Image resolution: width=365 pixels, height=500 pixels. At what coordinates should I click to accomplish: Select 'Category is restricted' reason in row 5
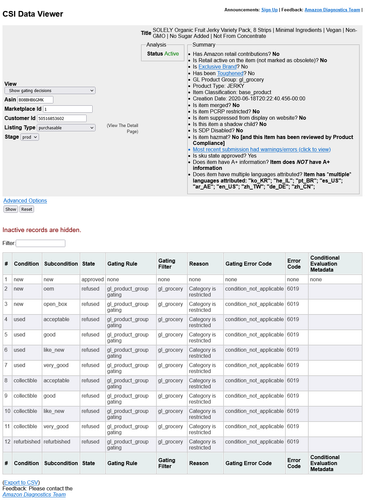pyautogui.click(x=206, y=338)
